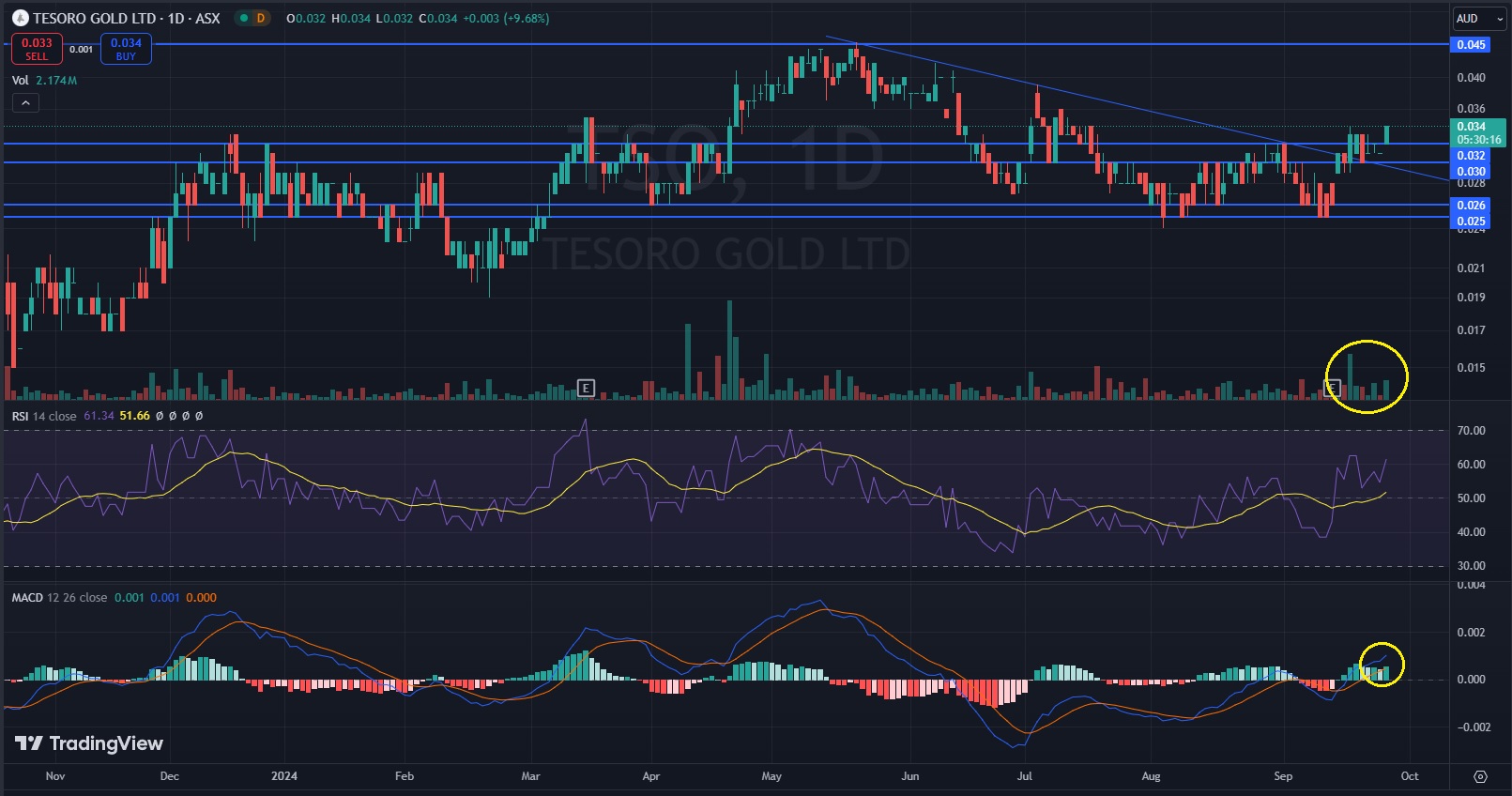Click the close price C0.034 value

tap(438, 19)
